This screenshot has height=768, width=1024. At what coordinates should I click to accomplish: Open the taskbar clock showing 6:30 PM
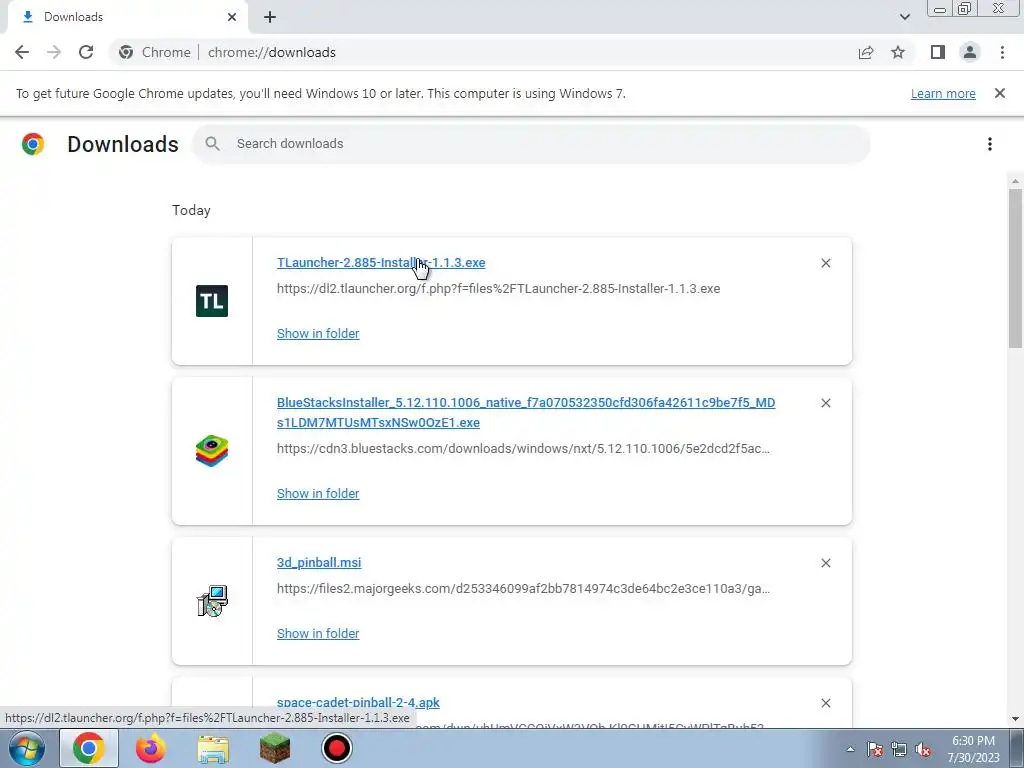tap(973, 749)
